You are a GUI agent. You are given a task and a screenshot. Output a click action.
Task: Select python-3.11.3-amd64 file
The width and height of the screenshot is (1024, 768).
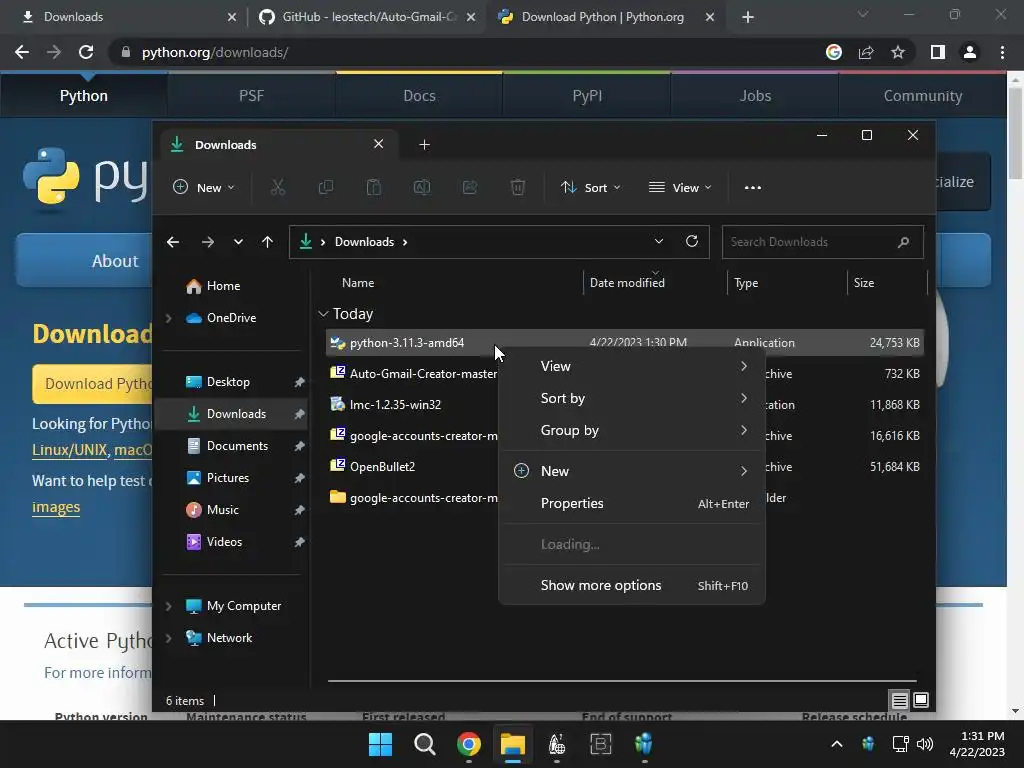(x=624, y=343)
